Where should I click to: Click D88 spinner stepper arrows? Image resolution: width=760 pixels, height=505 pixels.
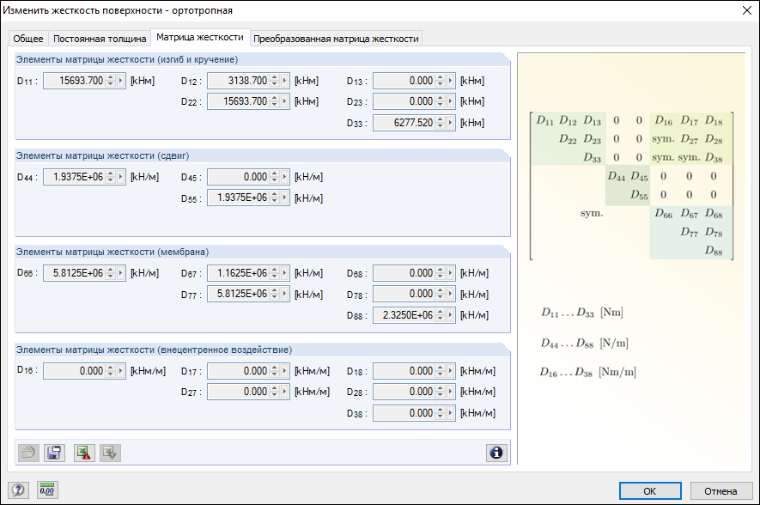440,315
